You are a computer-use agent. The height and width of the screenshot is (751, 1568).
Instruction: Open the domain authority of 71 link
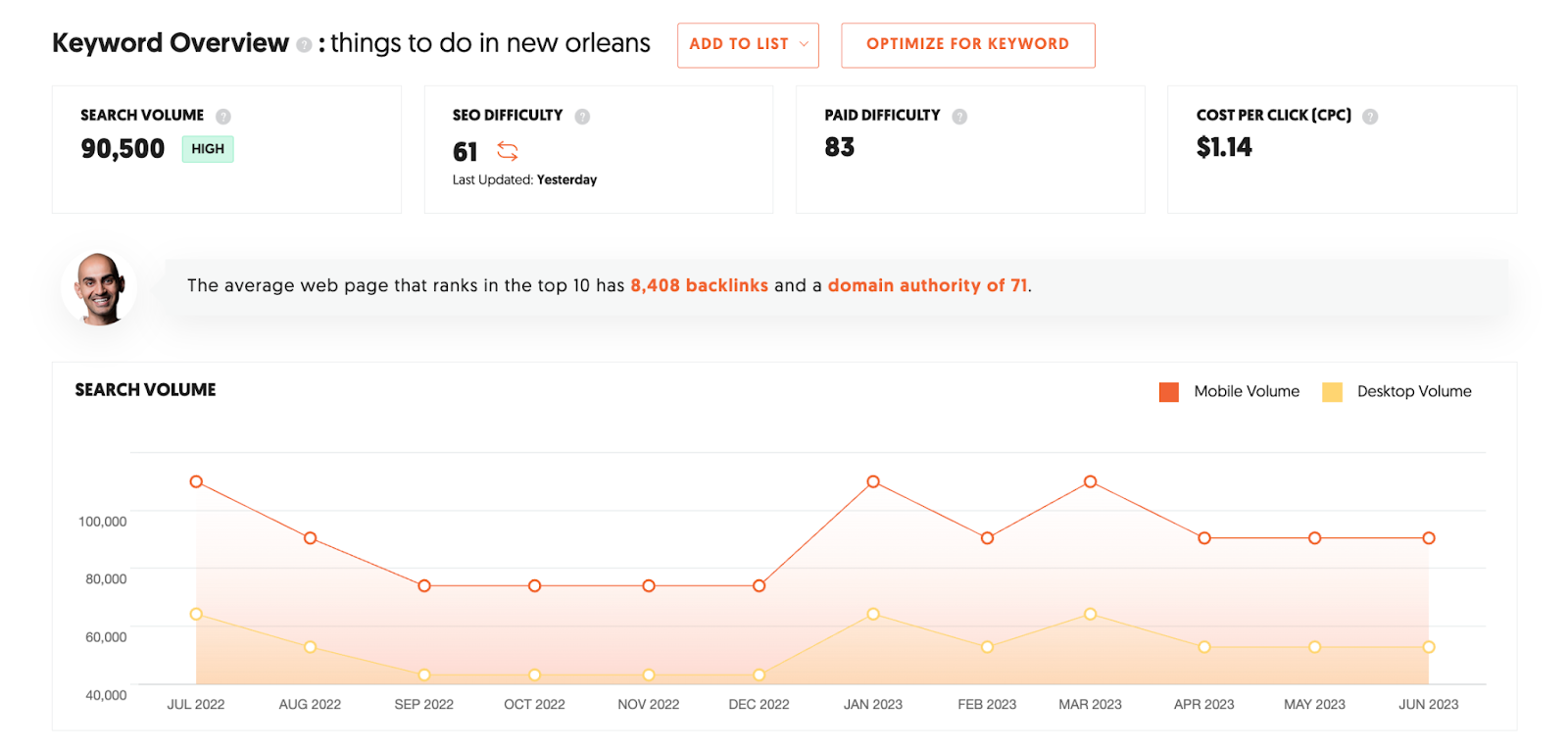click(x=928, y=285)
